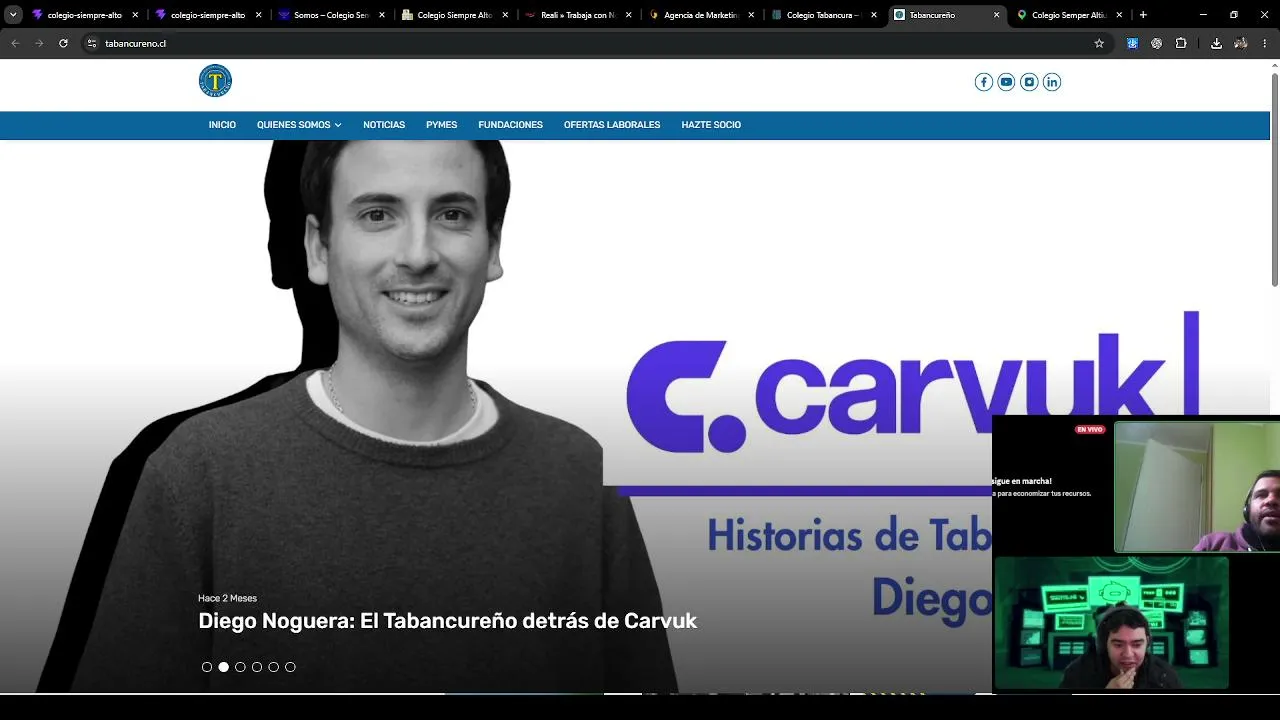Open the Facebook social icon
This screenshot has height=720, width=1280.
coord(984,82)
